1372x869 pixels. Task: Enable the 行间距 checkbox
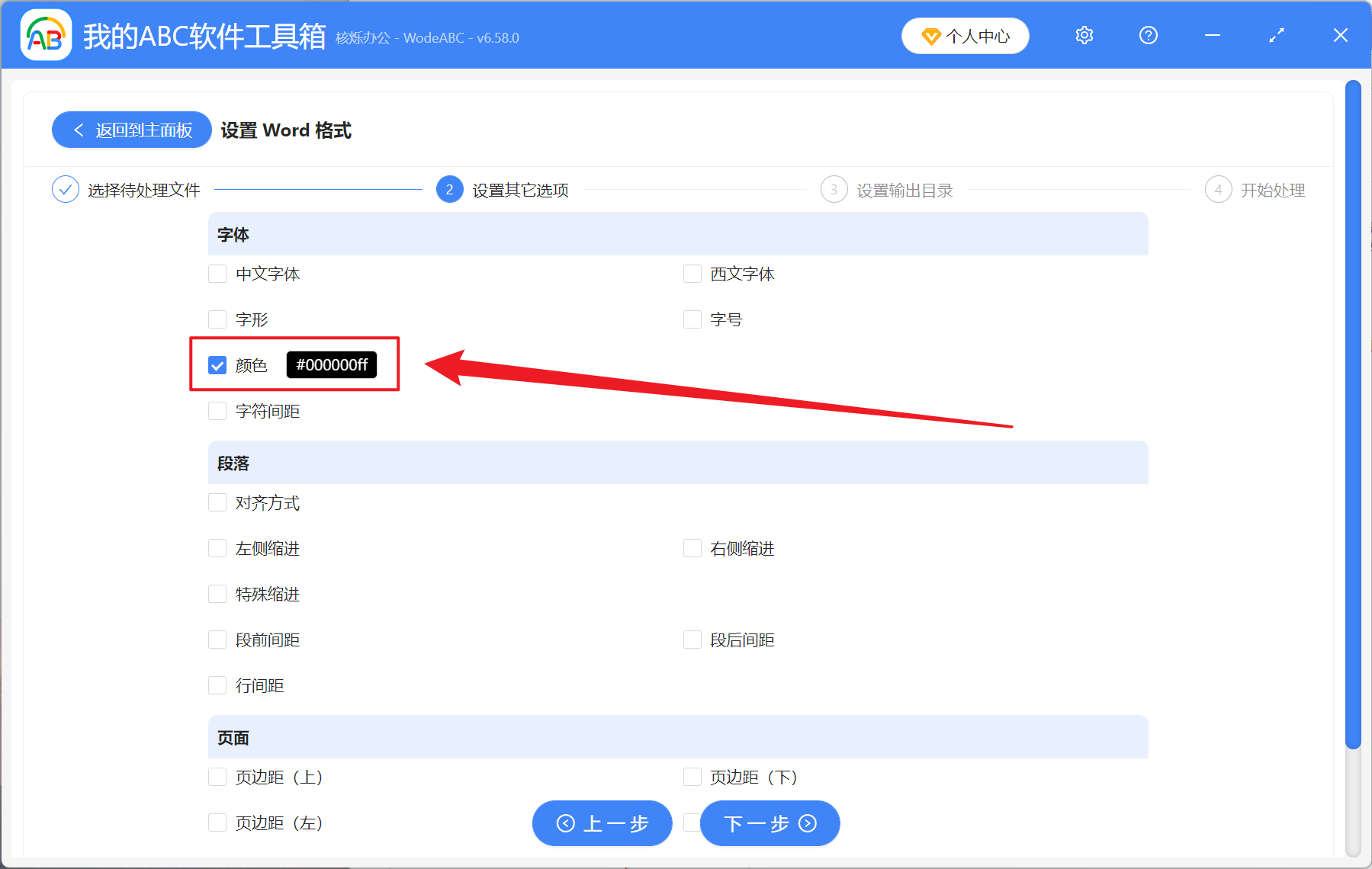point(217,685)
